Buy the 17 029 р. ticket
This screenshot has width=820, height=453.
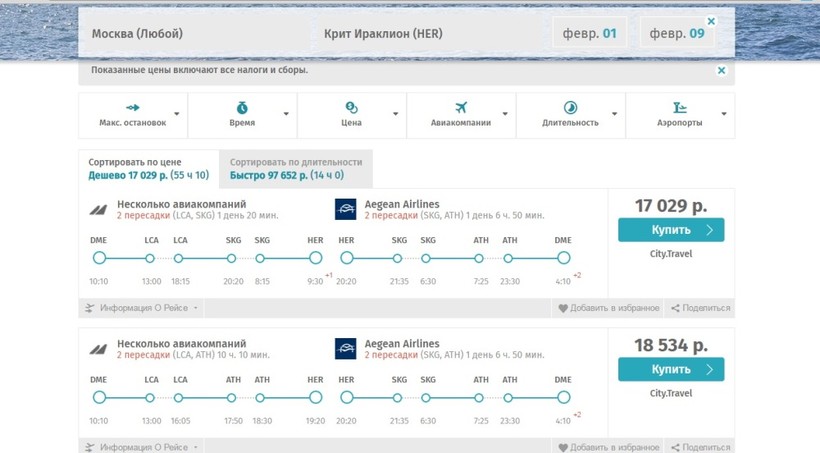coord(671,230)
